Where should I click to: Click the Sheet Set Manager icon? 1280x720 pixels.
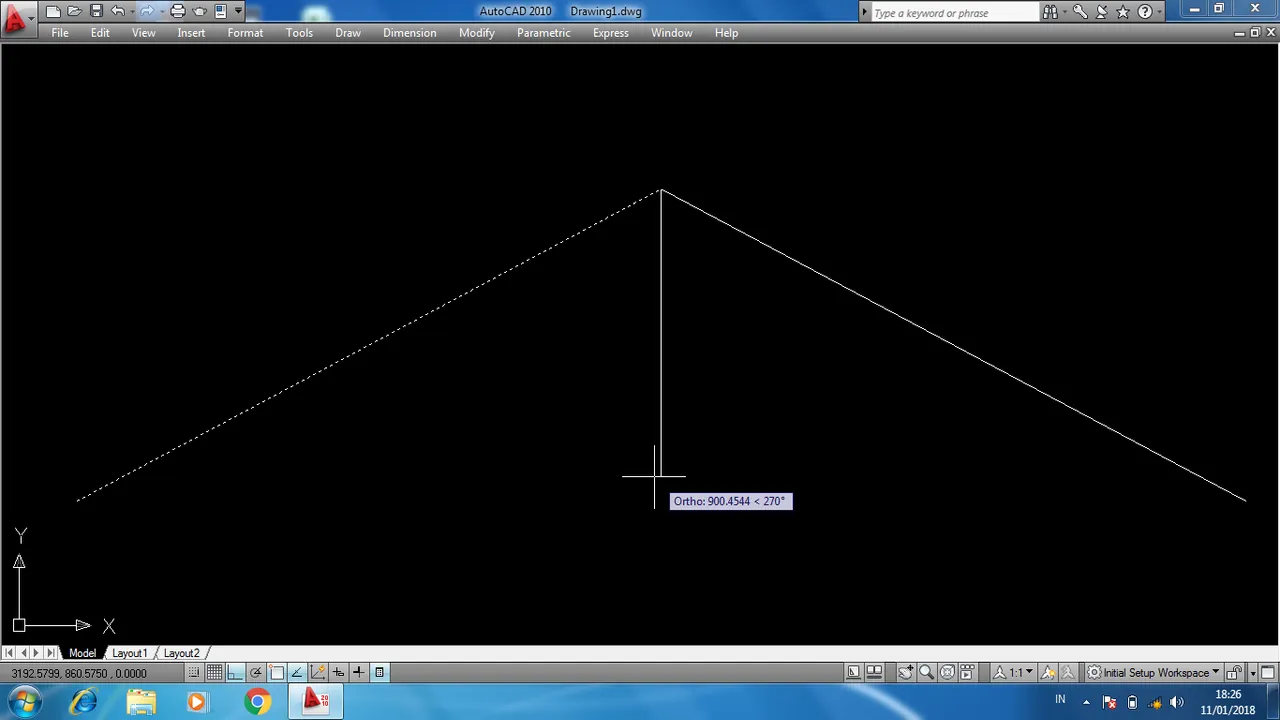(x=220, y=11)
